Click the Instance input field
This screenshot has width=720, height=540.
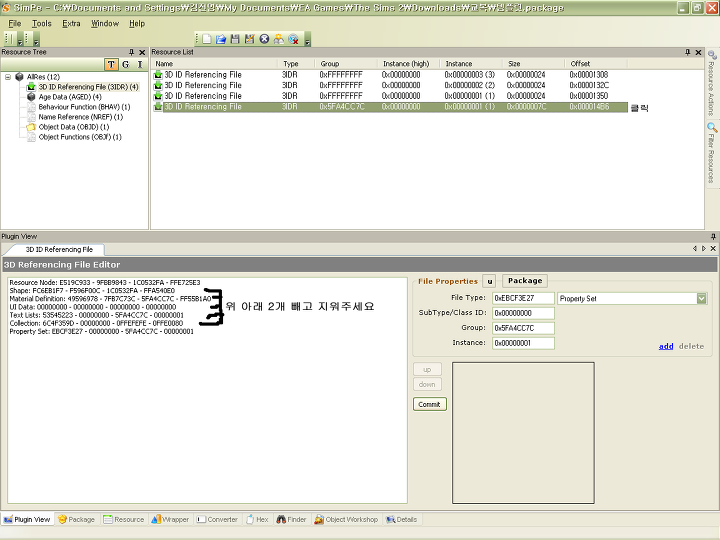pos(522,343)
